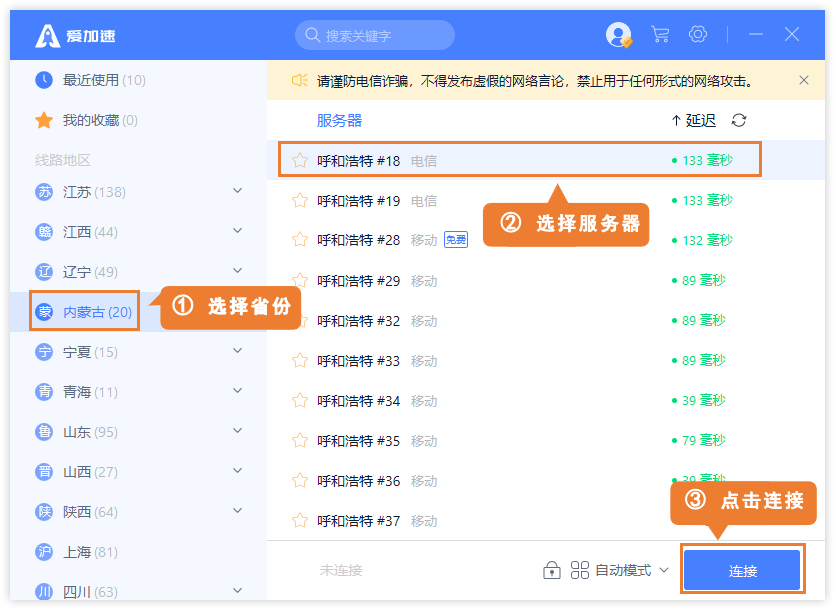Screen dimensions: 835x610
Task: Refresh server latency list
Action: (739, 120)
